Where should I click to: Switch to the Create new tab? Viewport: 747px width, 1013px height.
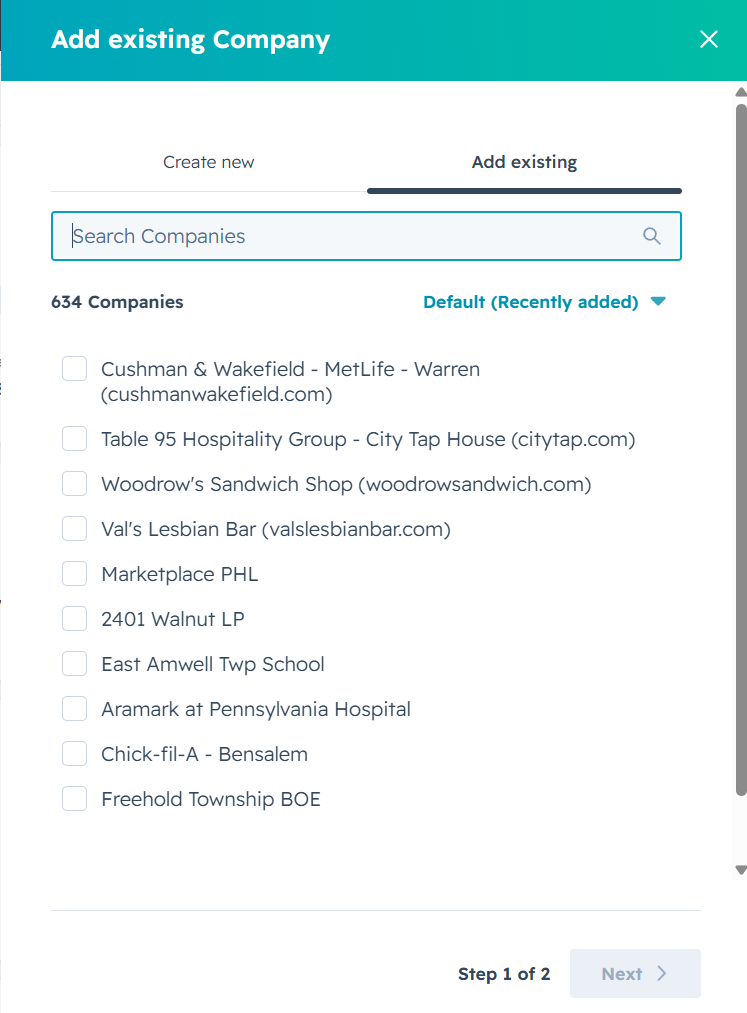[x=209, y=162]
